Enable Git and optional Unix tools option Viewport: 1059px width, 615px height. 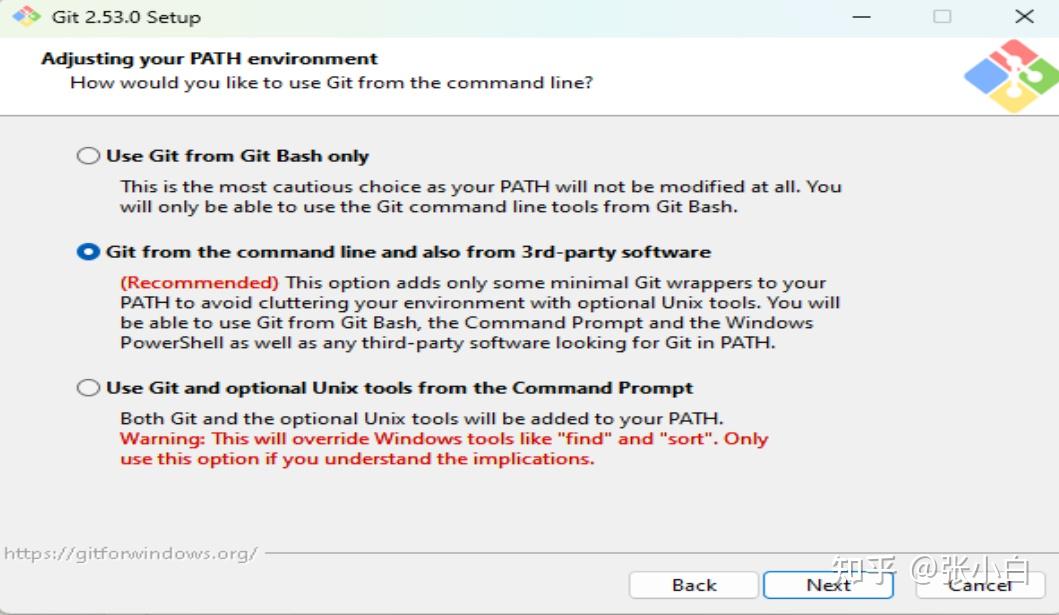coord(89,388)
